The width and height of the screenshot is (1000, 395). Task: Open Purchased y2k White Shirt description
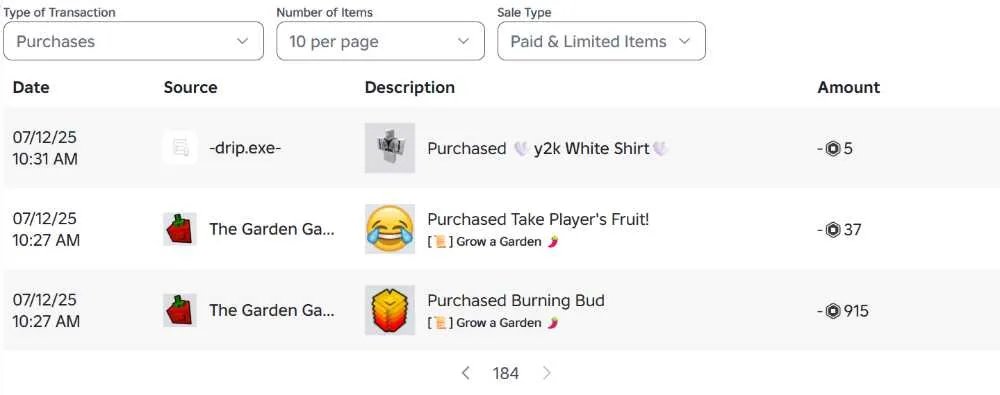(548, 149)
